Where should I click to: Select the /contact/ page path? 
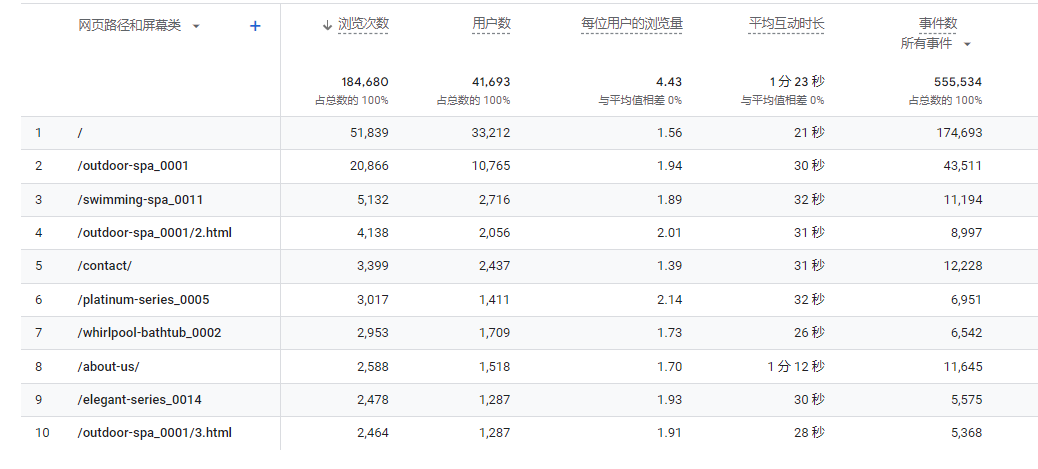(105, 266)
